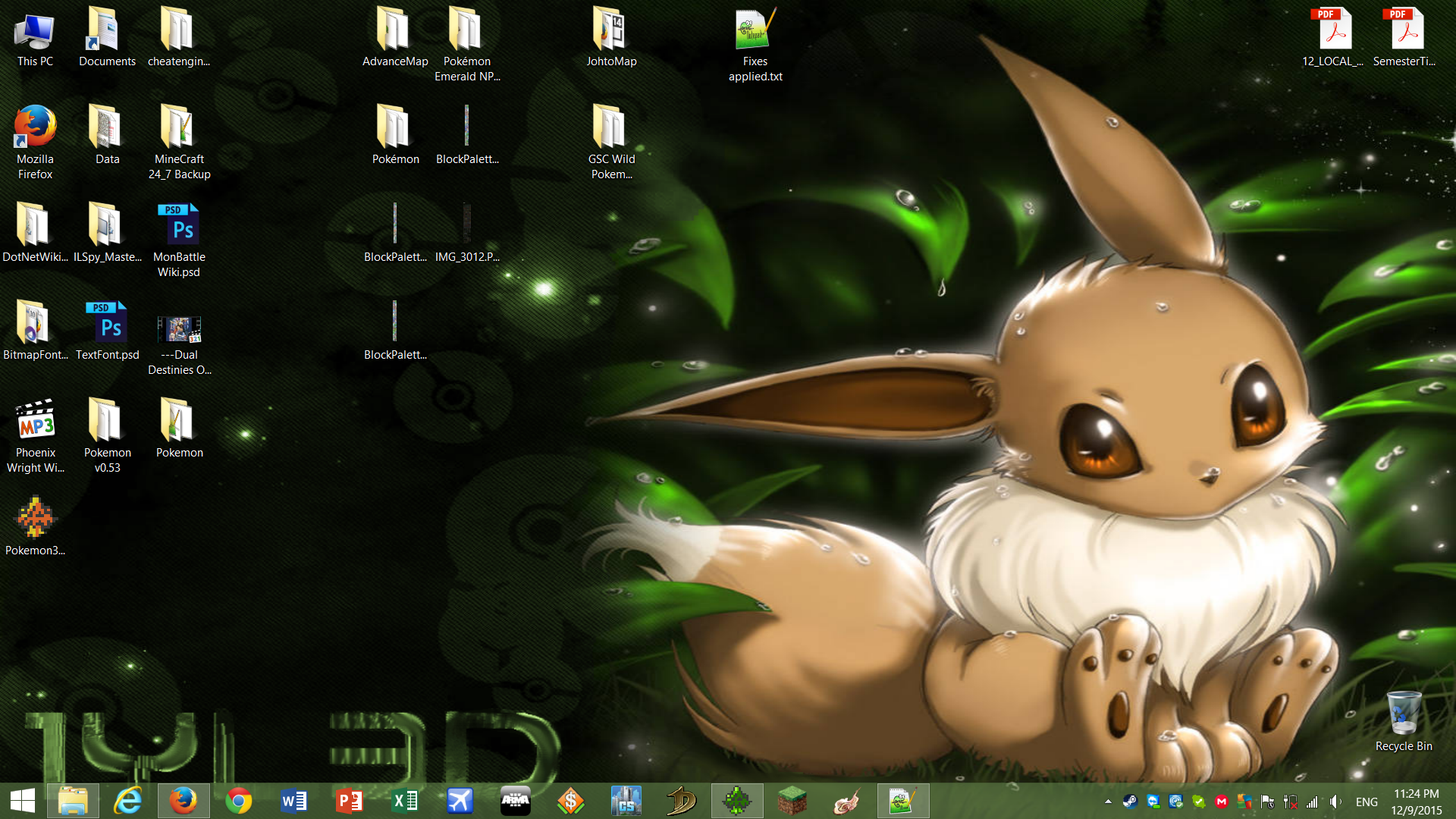Screen dimensions: 1456x819
Task: Launch Microsoft Word from taskbar
Action: coord(293,801)
